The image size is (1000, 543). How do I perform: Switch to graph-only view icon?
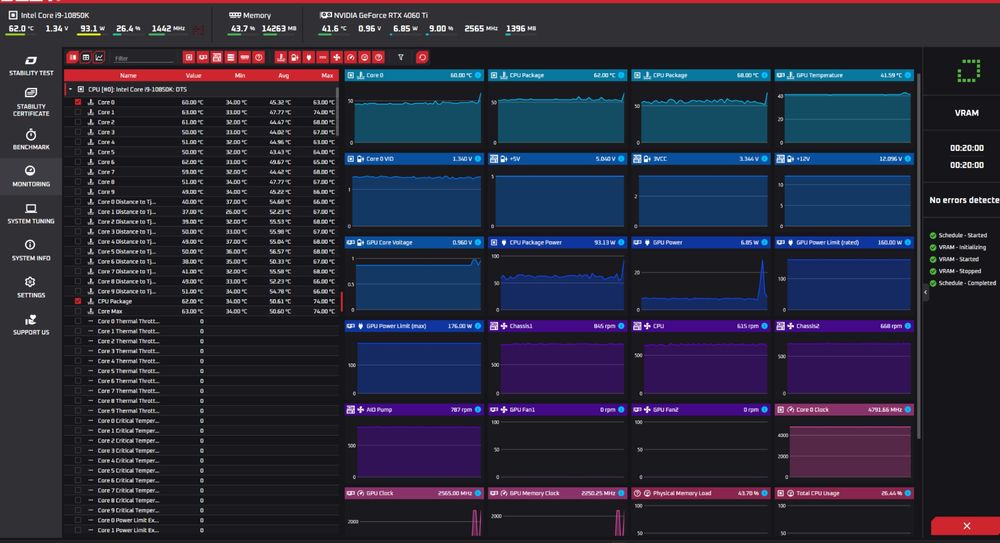(99, 57)
